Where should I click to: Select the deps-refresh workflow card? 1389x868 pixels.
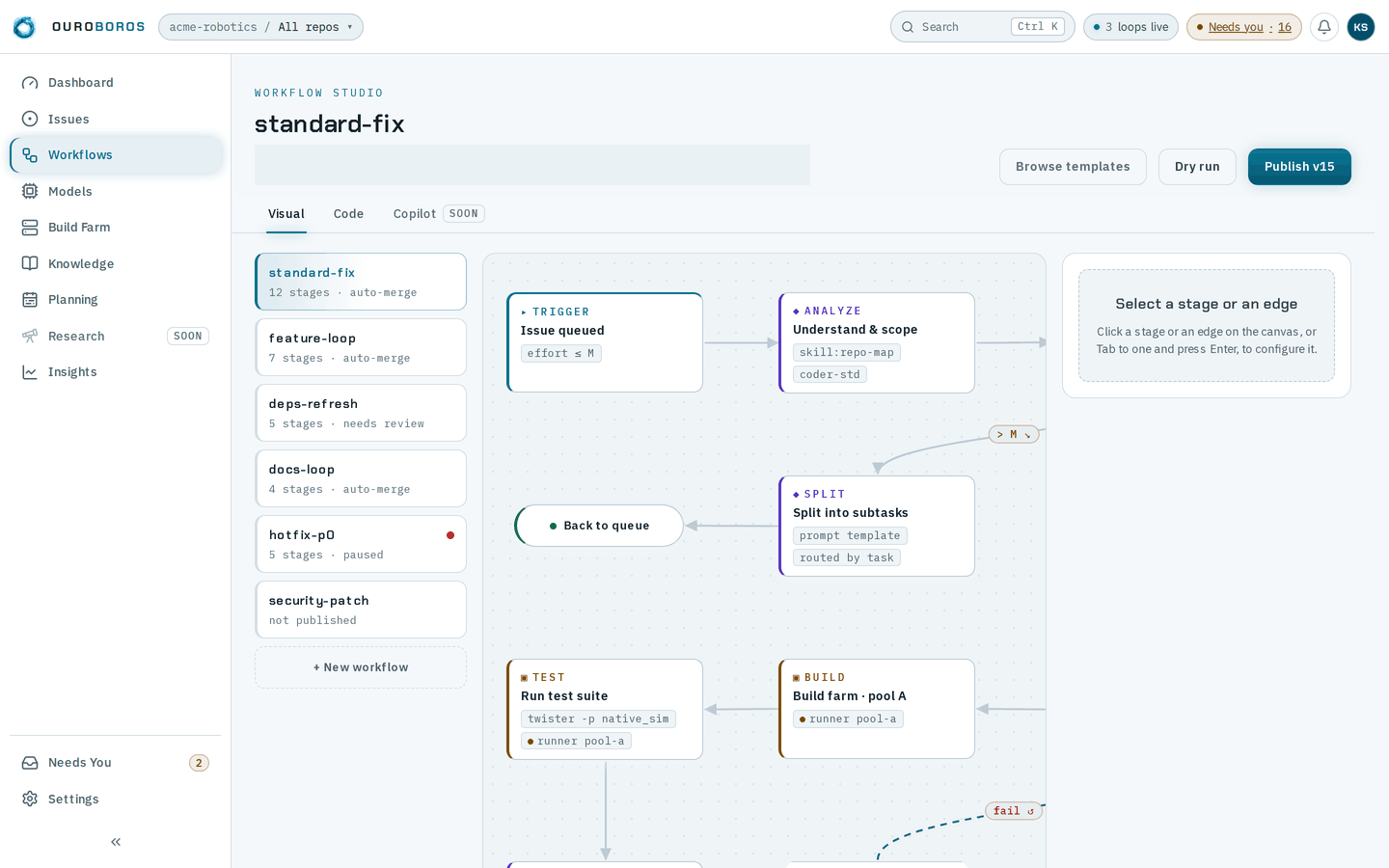[361, 413]
